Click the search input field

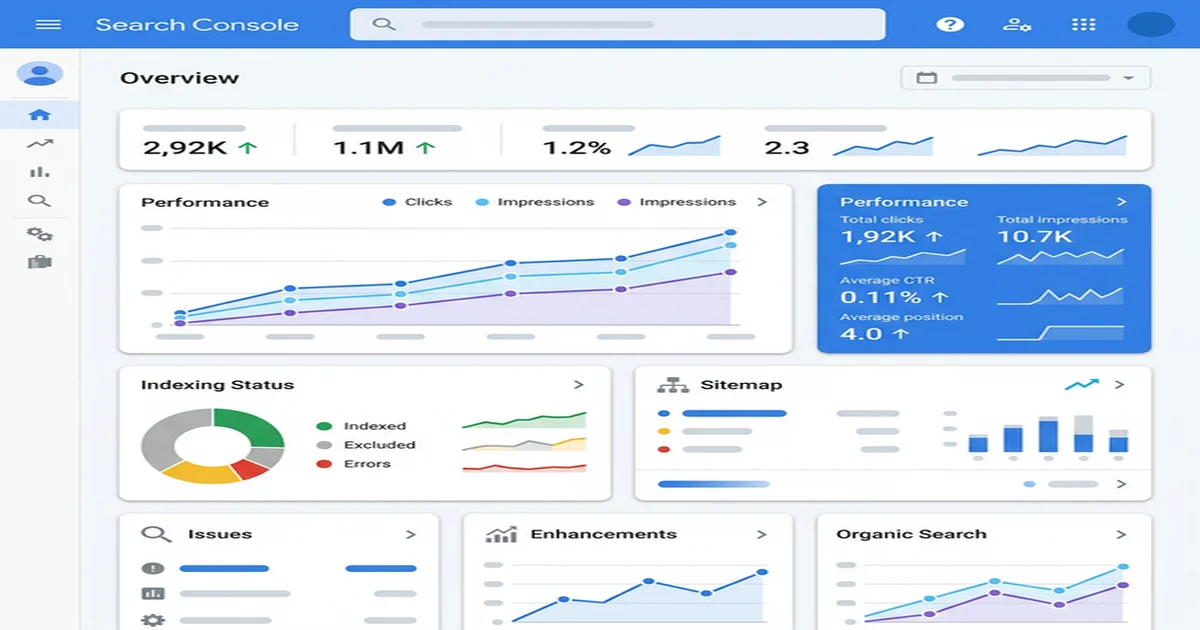tap(617, 25)
